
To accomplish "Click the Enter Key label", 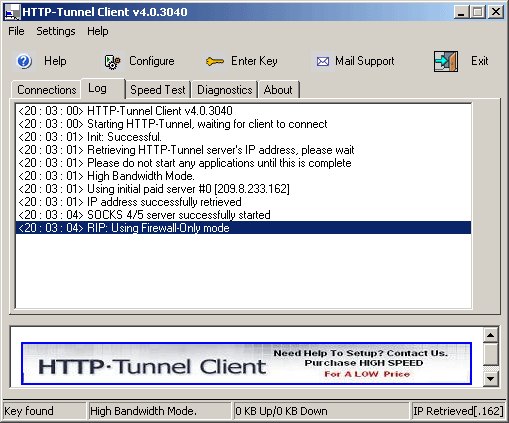I will 254,61.
